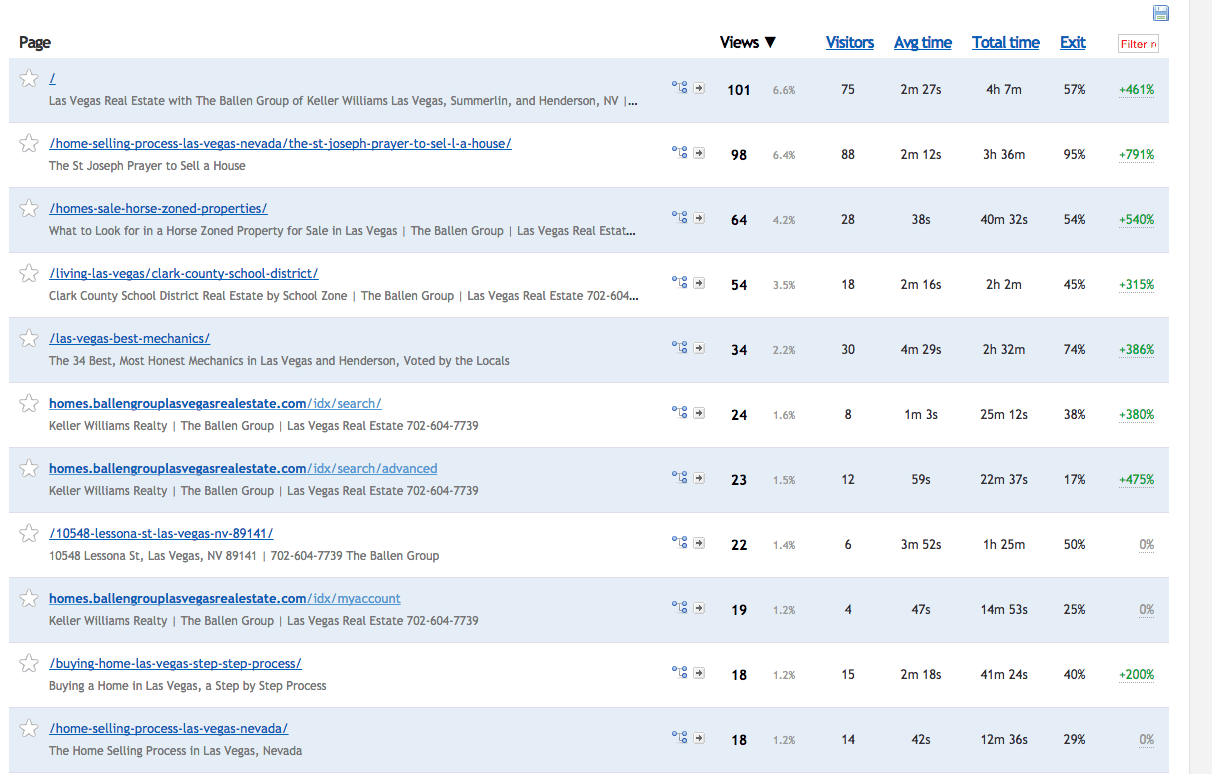Sort table by Total time
Viewport: 1212px width, 774px height.
(x=1006, y=42)
